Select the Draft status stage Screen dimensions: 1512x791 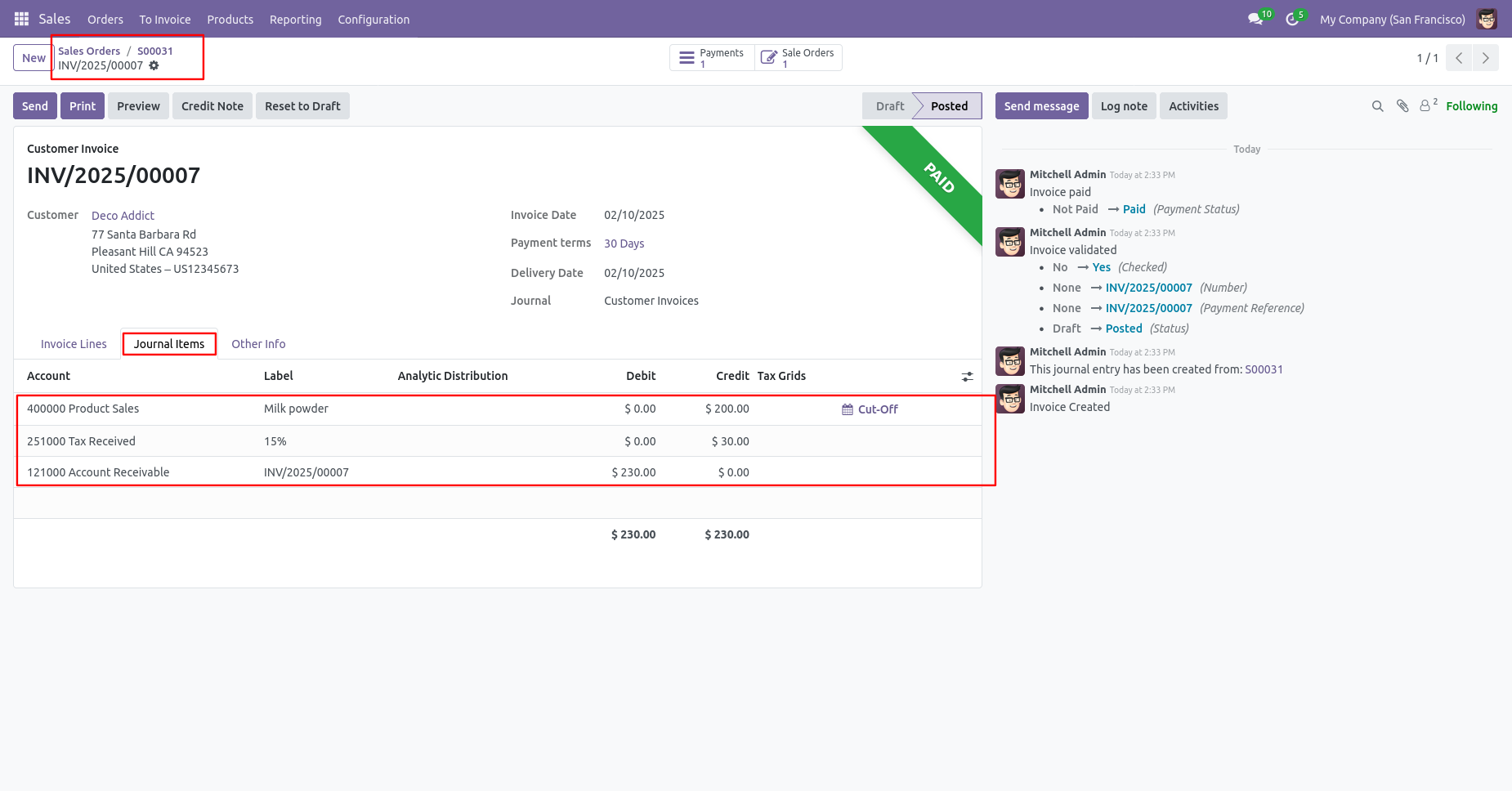pos(889,106)
